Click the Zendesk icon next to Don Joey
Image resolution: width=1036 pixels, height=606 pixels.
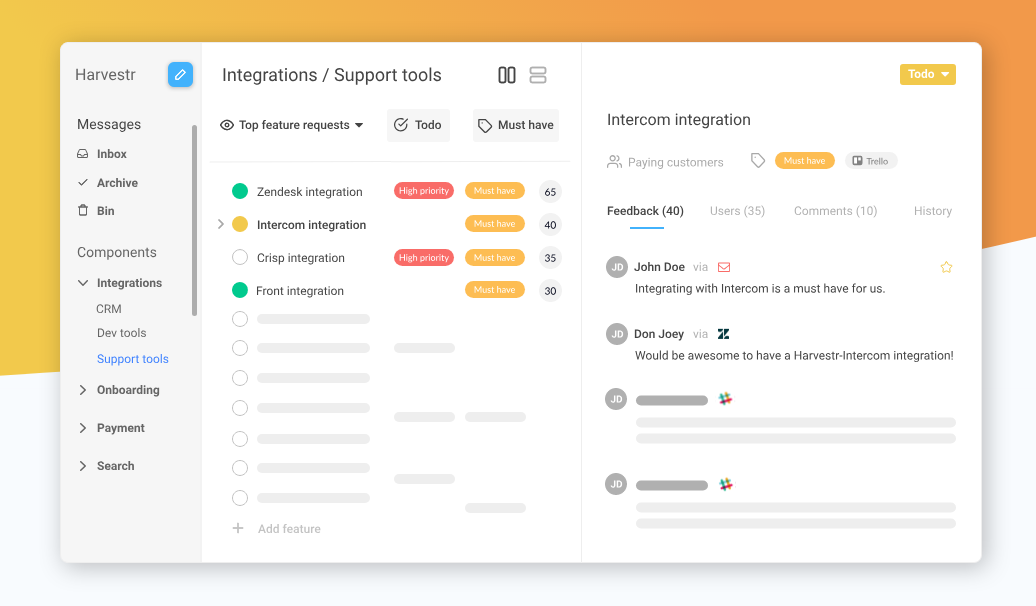723,334
